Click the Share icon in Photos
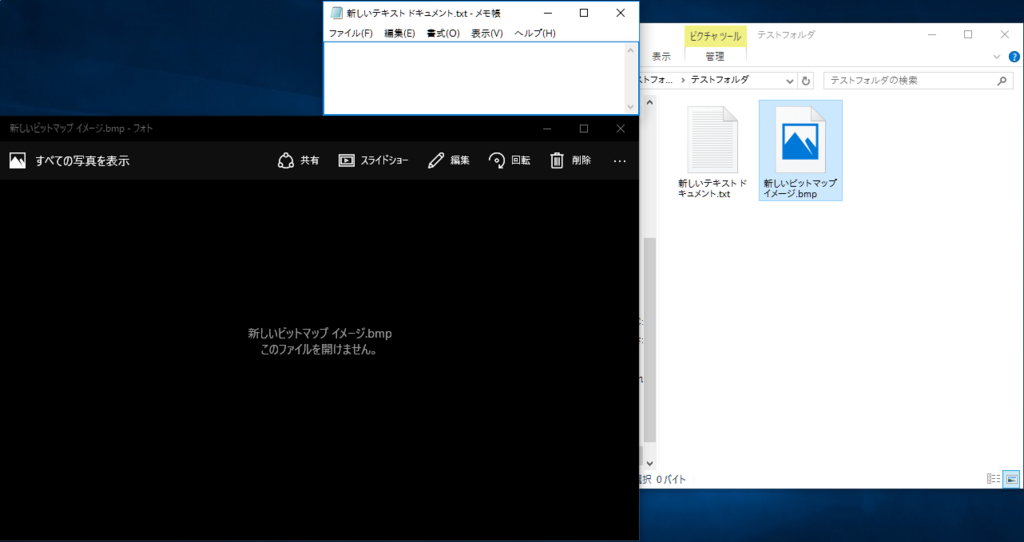Image resolution: width=1024 pixels, height=542 pixels. coord(286,161)
